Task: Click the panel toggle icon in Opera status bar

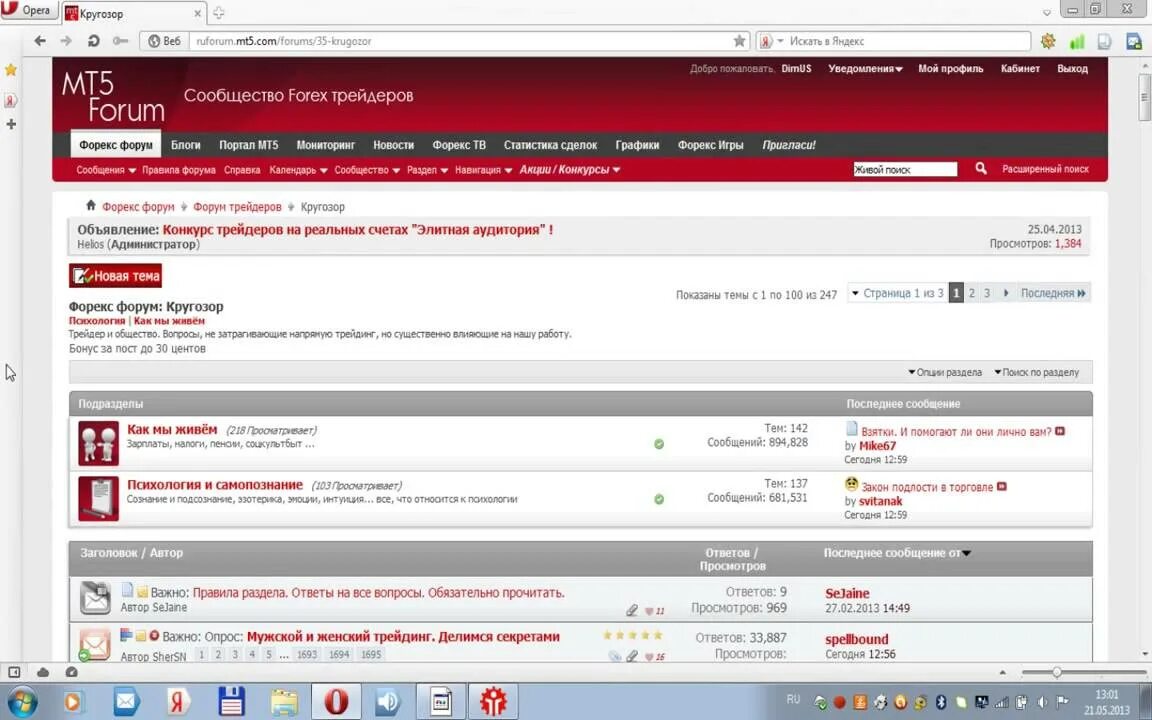Action: (14, 672)
